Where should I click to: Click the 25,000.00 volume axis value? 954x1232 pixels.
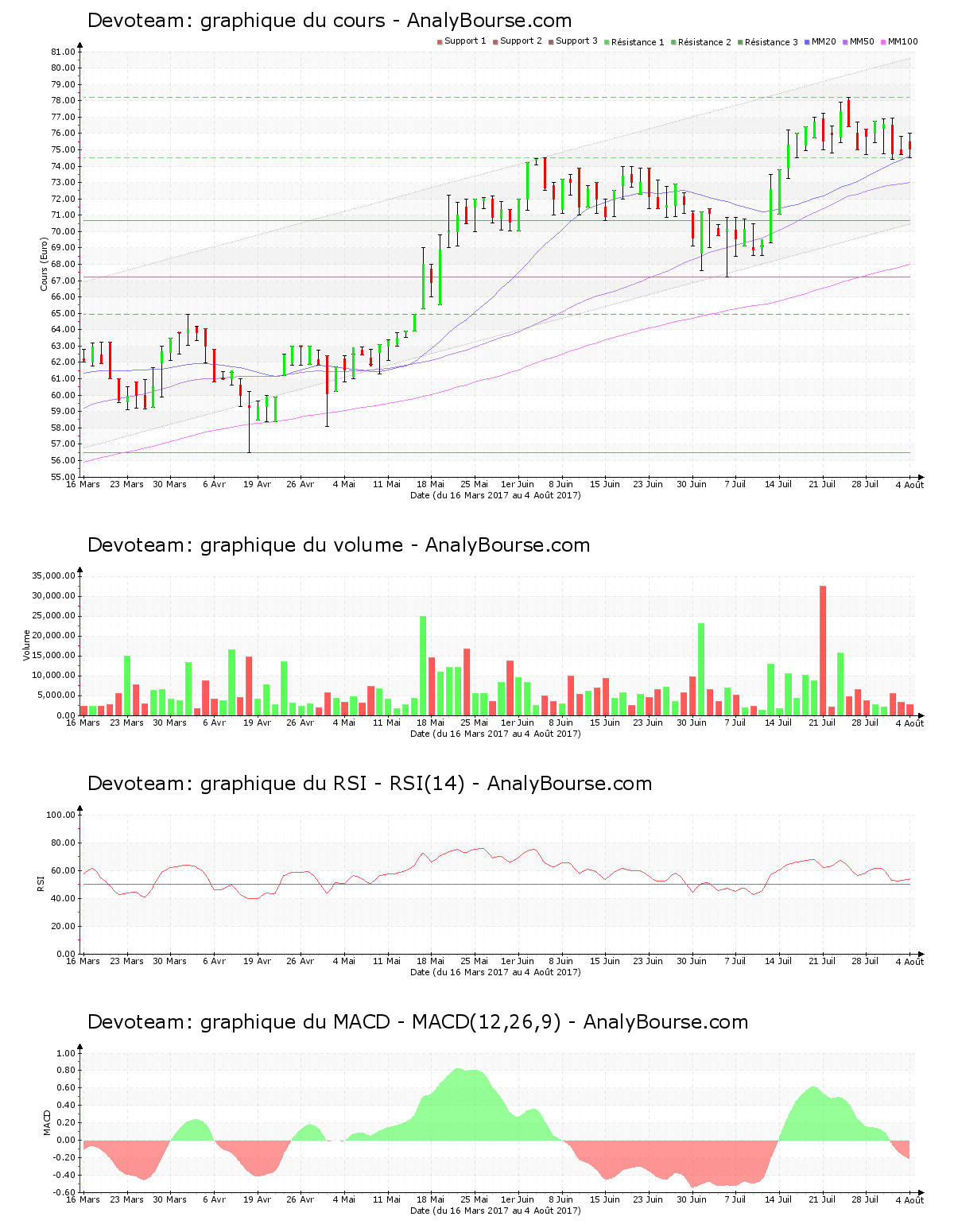point(54,616)
